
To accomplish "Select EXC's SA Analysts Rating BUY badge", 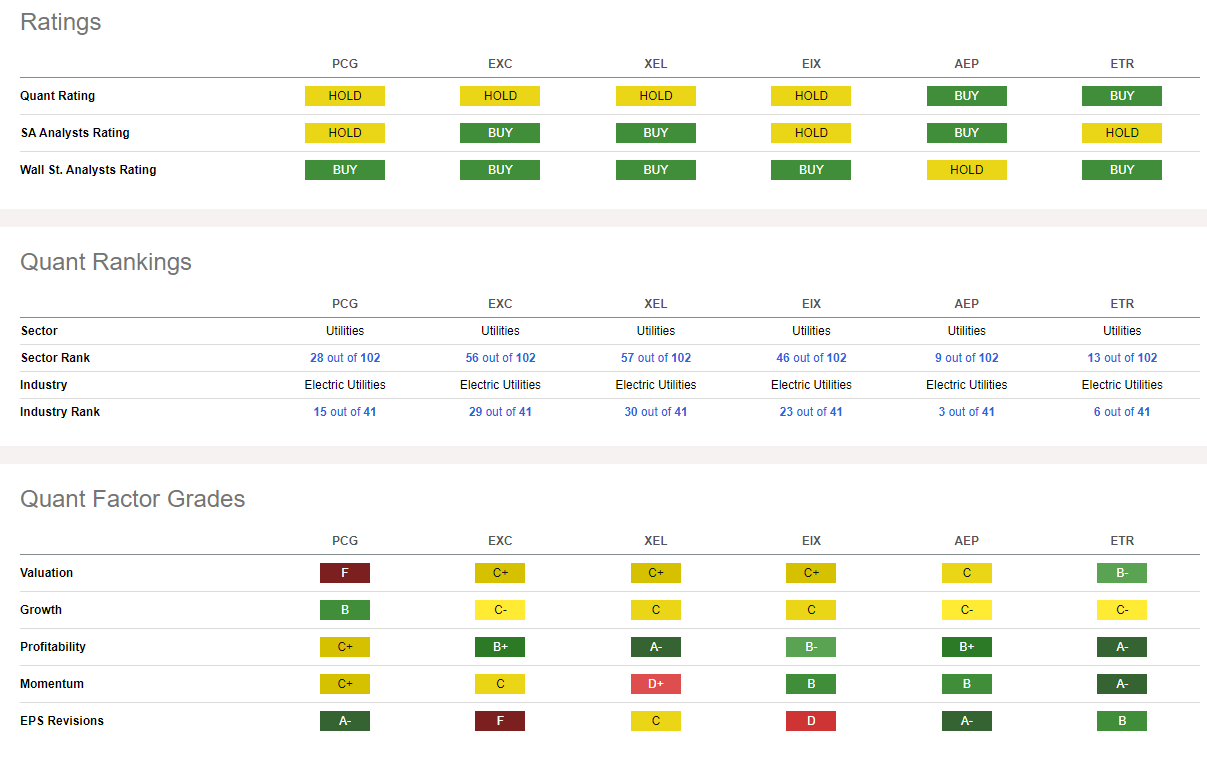I will [500, 133].
